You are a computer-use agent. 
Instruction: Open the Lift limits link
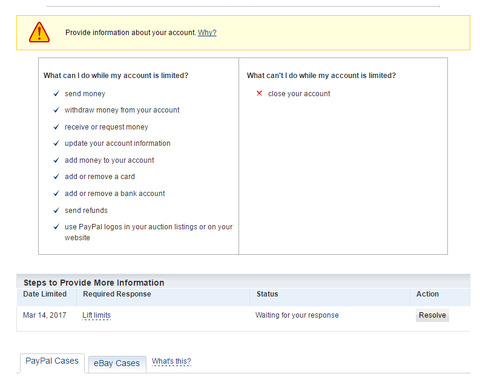pos(96,315)
